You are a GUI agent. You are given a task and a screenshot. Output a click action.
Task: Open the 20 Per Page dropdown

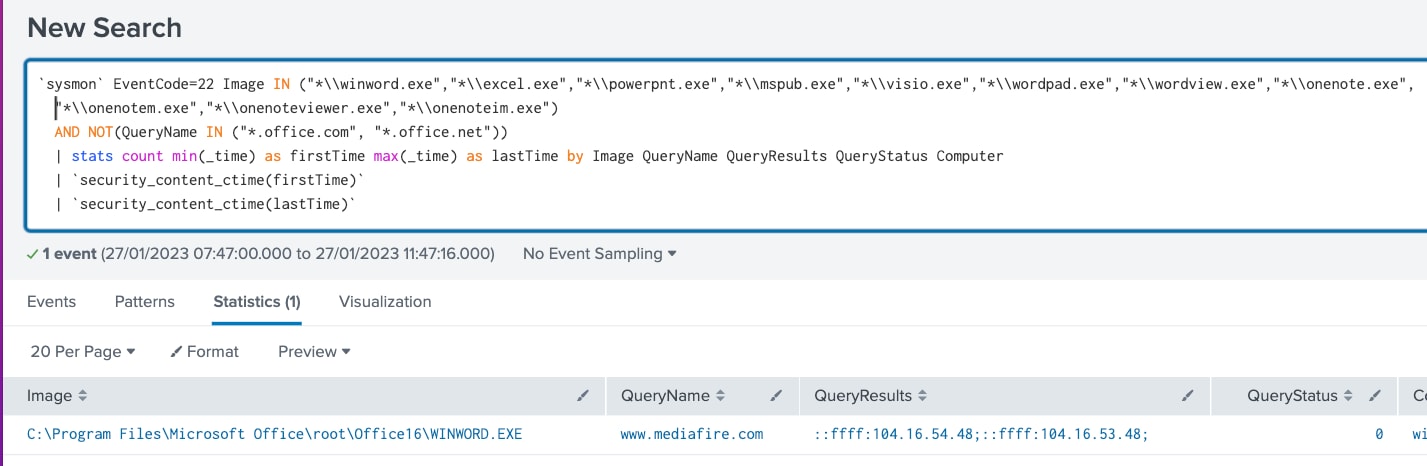[x=83, y=352]
